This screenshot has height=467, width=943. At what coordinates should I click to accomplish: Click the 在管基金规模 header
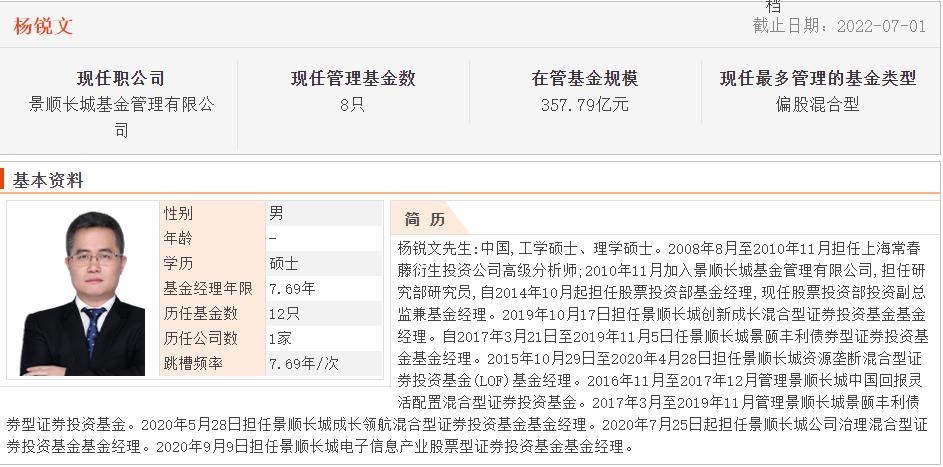pos(585,78)
